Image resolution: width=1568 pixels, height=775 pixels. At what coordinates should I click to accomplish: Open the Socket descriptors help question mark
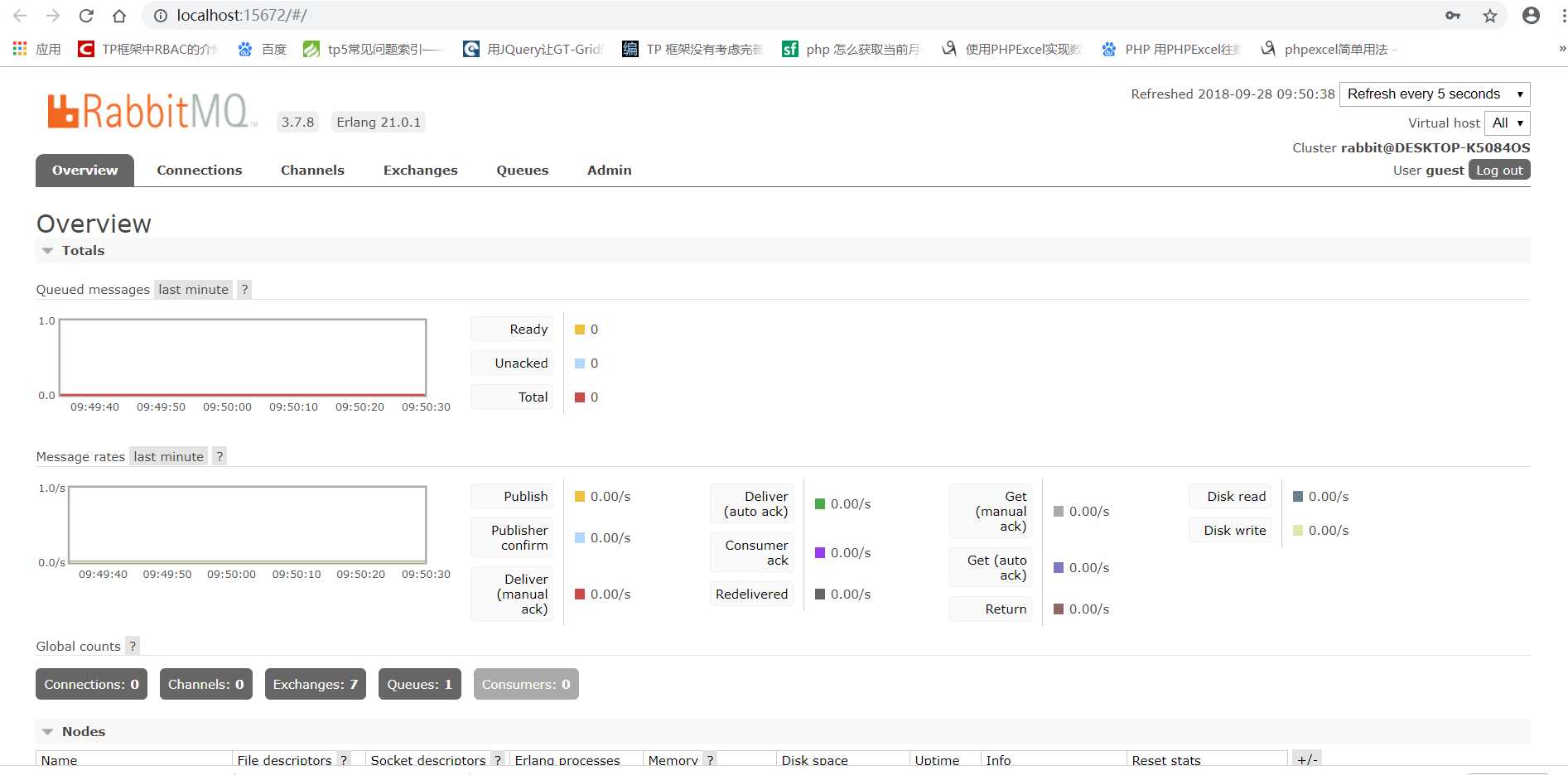(498, 759)
